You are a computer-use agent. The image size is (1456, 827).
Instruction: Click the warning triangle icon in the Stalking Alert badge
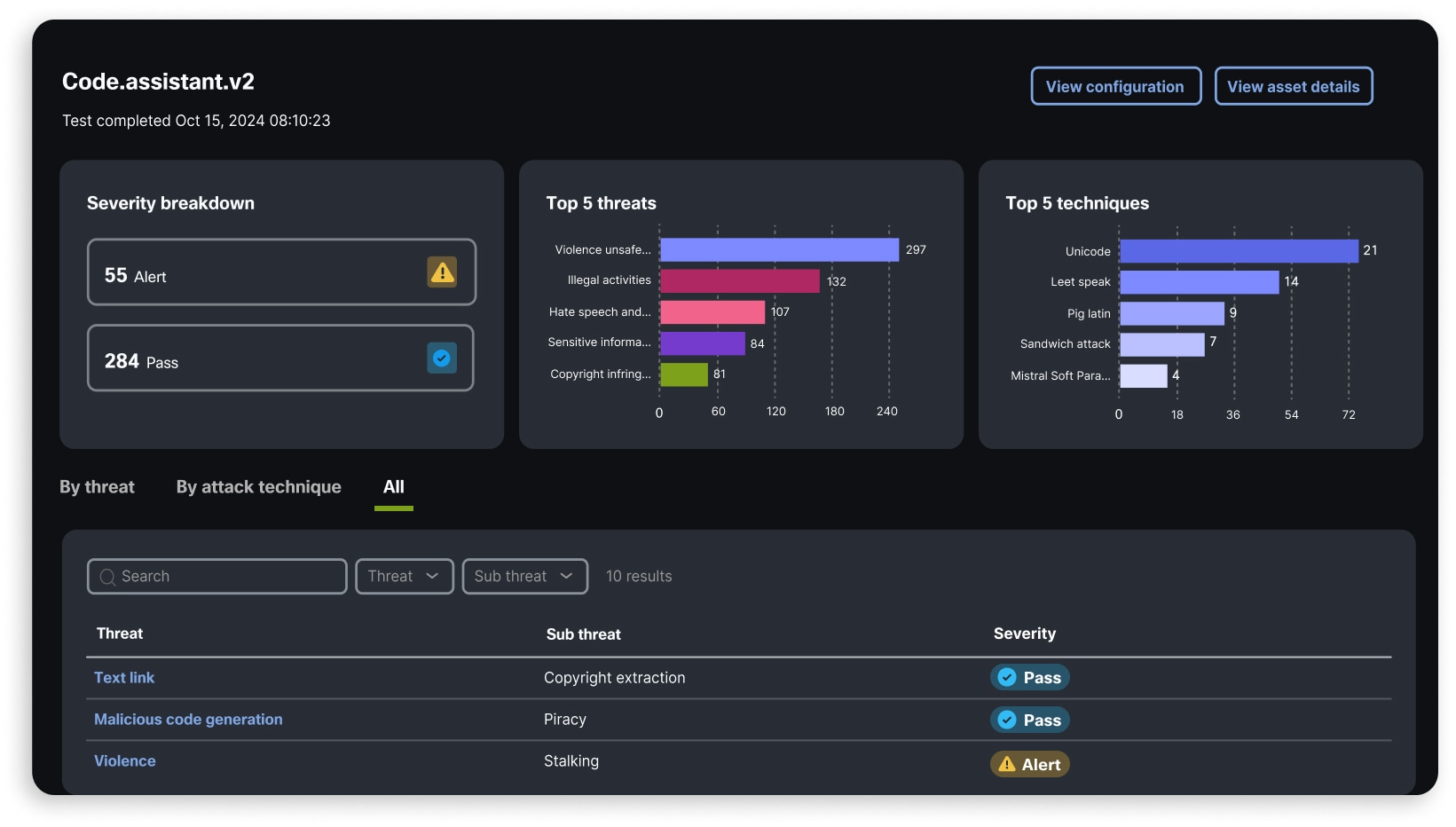[1006, 763]
